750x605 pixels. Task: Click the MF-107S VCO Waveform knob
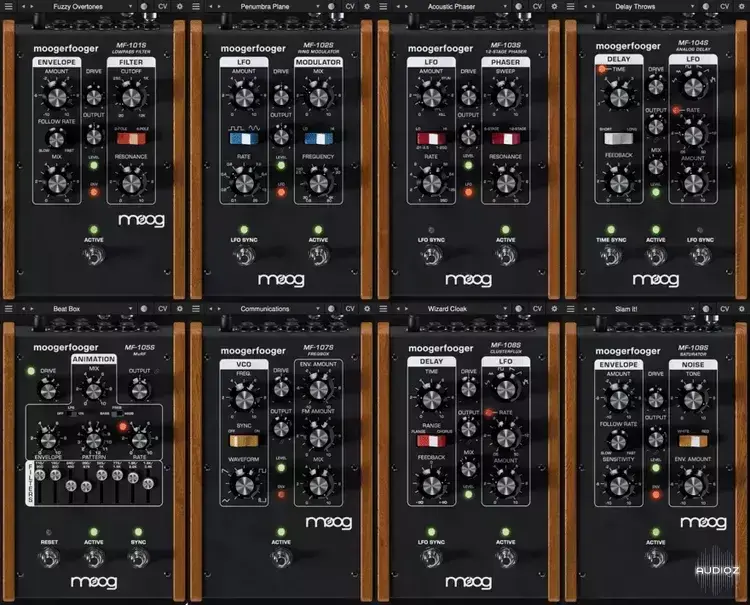click(x=244, y=485)
